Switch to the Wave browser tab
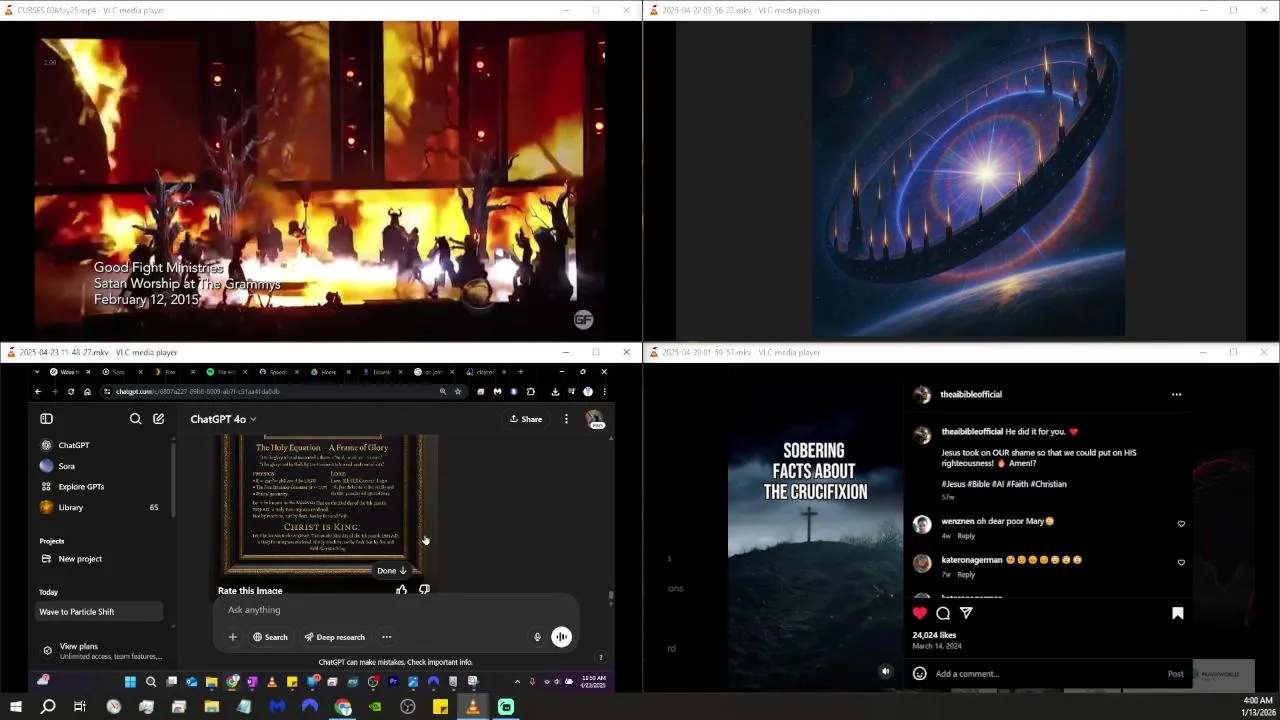1280x720 pixels. [70, 372]
